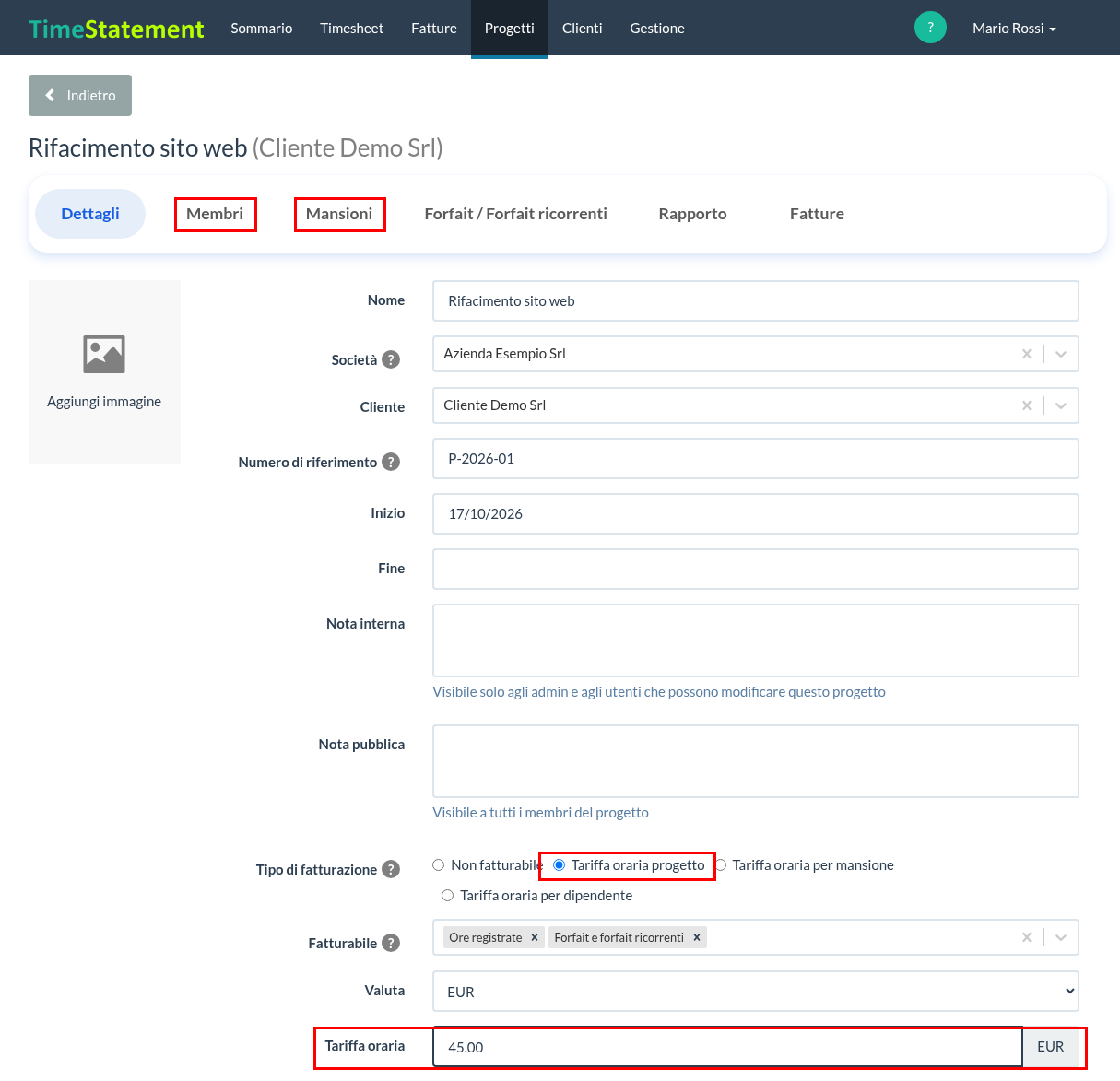Screen dimensions: 1120x1081
Task: Click the Numero di riferimento field
Action: point(756,458)
